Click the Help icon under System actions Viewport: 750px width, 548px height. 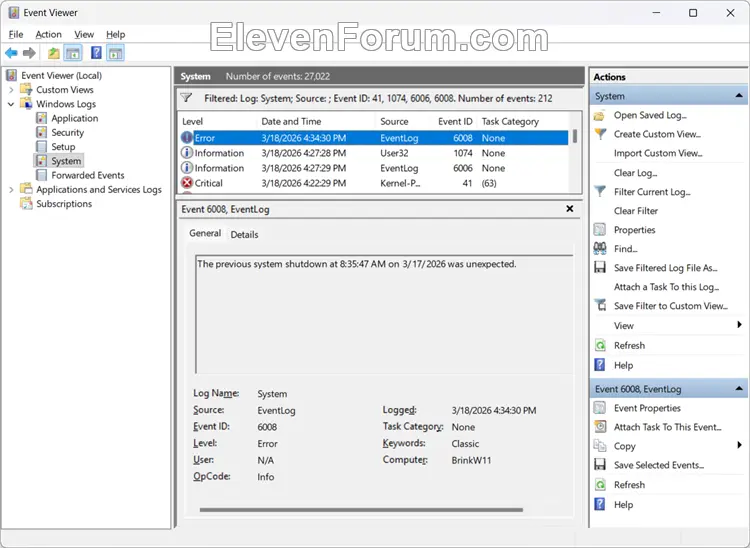pos(600,365)
